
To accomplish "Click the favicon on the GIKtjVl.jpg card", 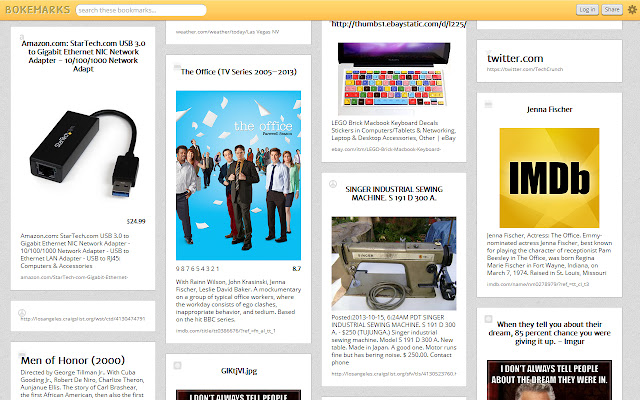I will [177, 365].
